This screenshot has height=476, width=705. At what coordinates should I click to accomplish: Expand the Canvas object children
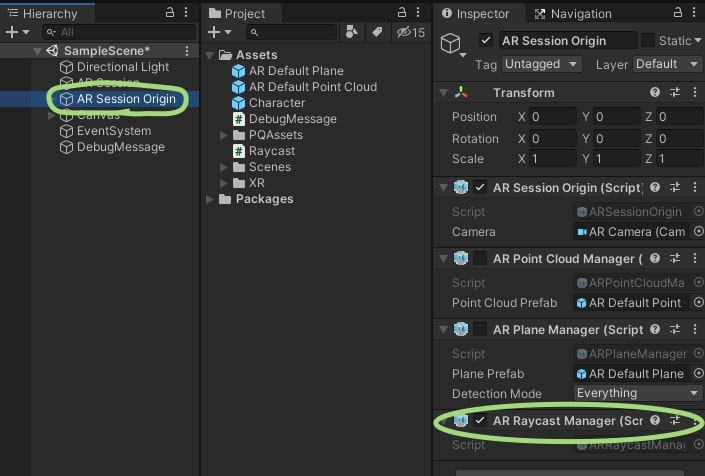(x=51, y=116)
